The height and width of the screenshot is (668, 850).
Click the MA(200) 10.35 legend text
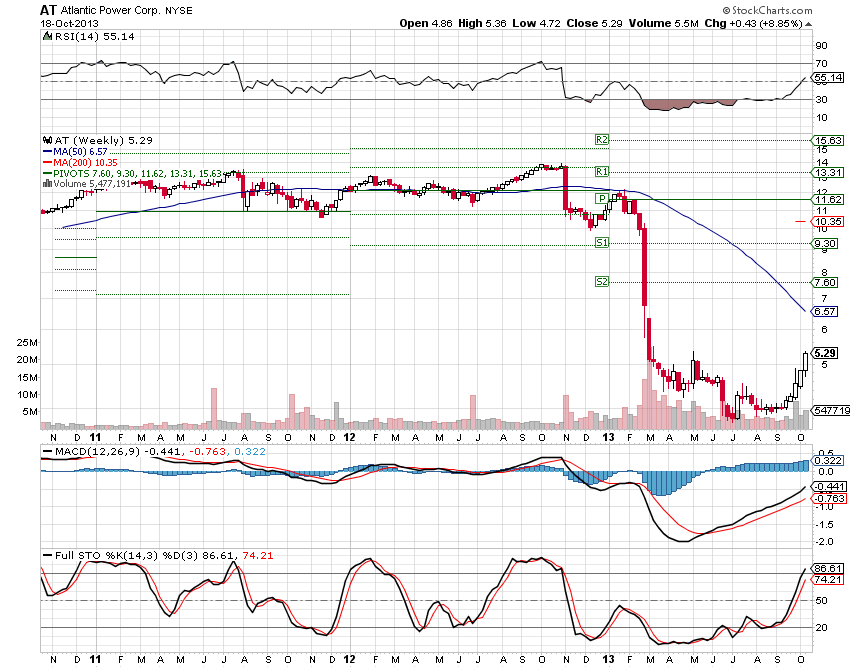point(85,163)
